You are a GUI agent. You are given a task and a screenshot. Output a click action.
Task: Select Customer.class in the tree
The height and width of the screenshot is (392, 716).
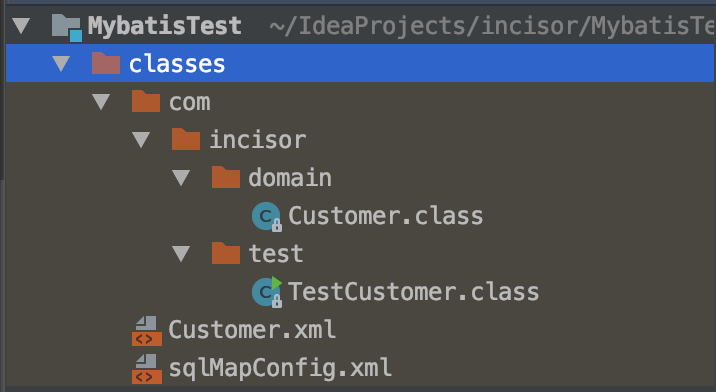pyautogui.click(x=385, y=216)
